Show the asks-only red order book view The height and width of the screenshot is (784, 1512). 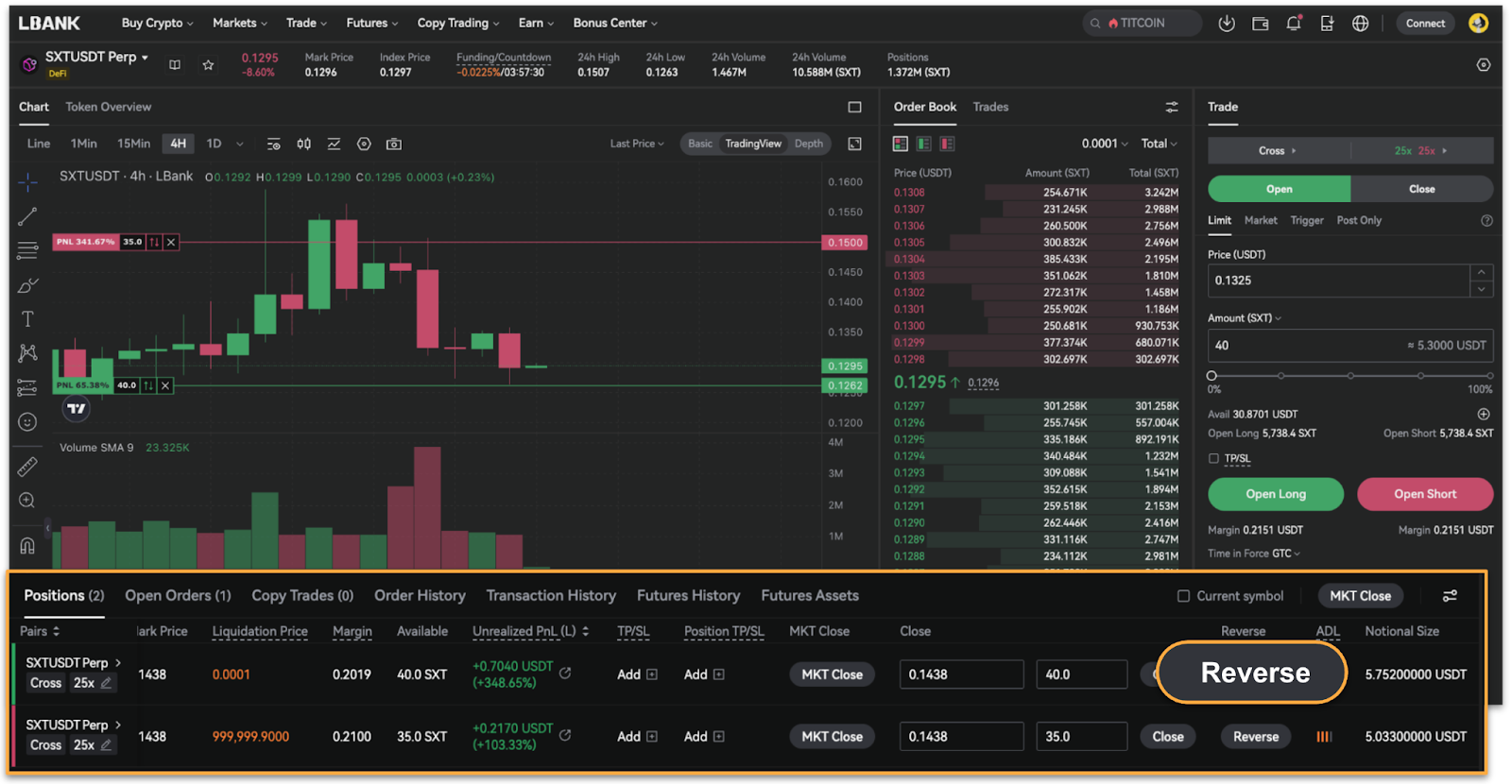coord(947,144)
